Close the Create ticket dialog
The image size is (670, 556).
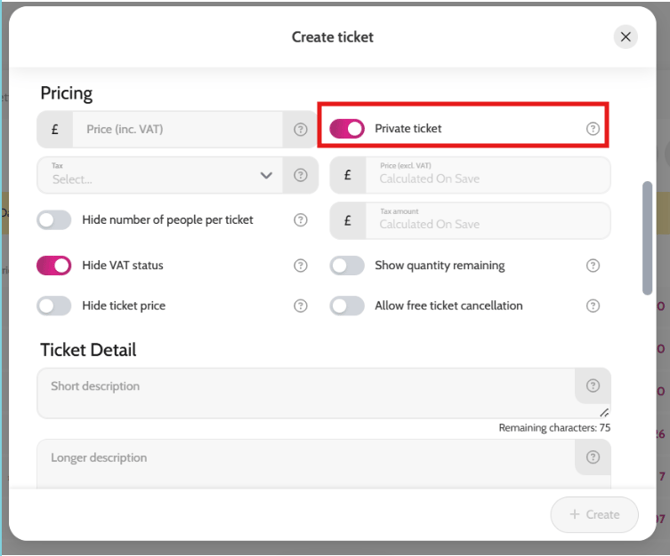pos(625,37)
